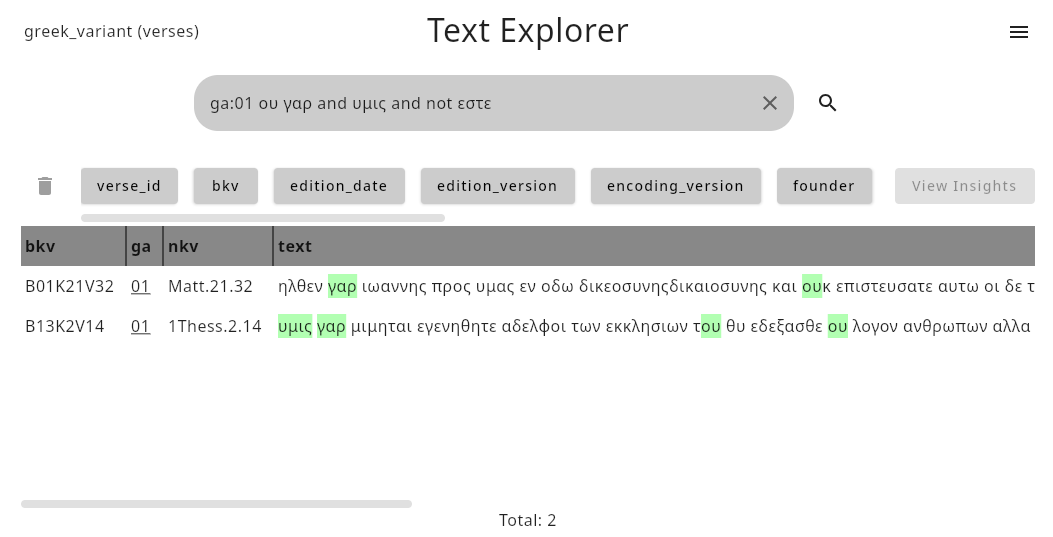This screenshot has height=537, width=1053.
Task: Toggle the encoding_version chip
Action: [x=676, y=186]
